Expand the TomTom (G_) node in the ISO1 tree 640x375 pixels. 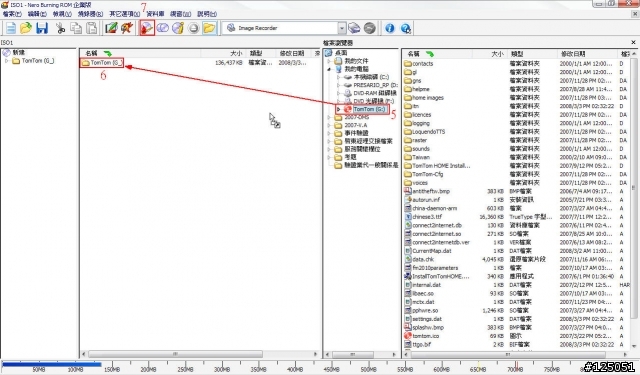7,61
